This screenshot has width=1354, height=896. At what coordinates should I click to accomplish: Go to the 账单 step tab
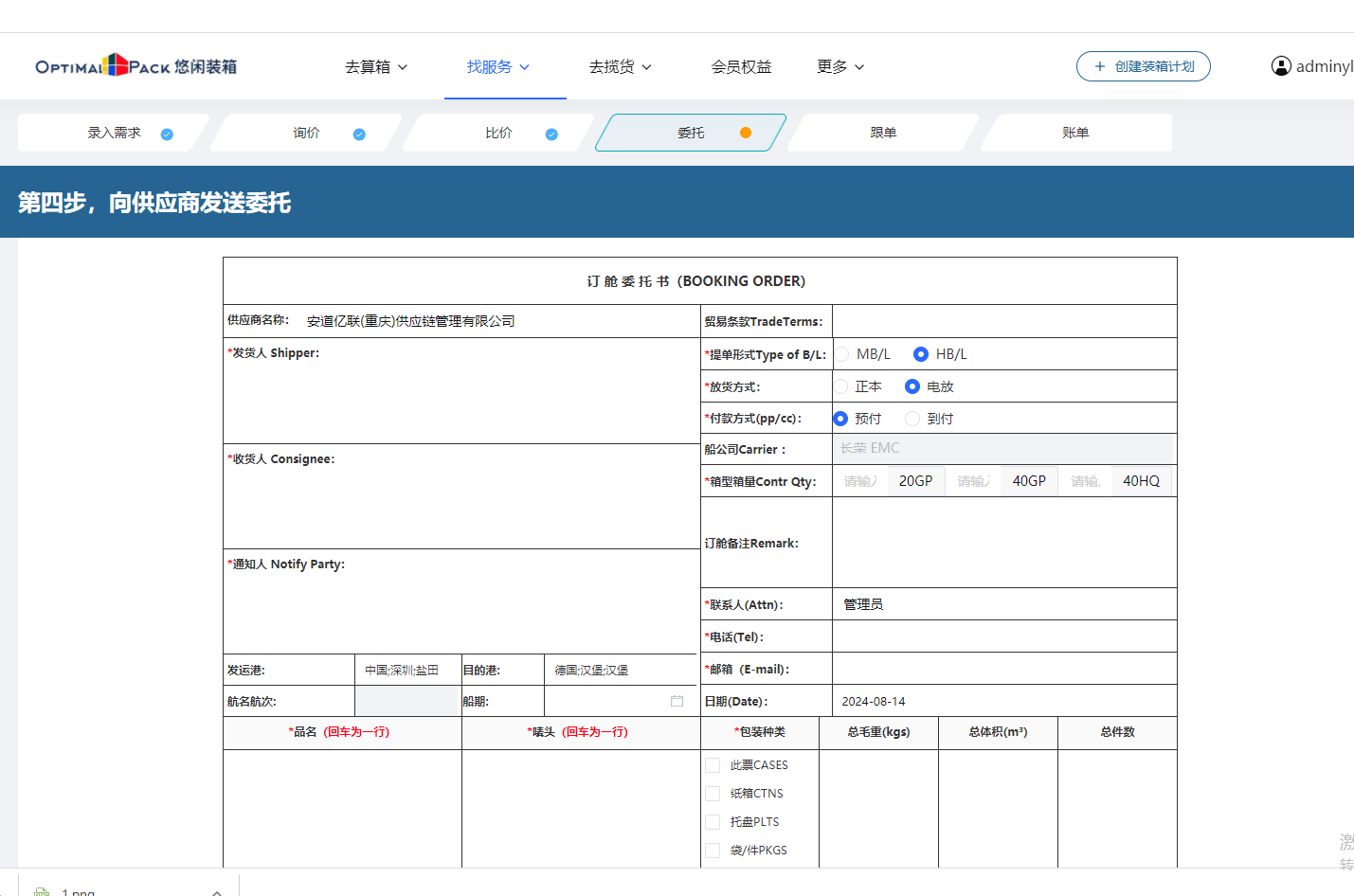[1075, 133]
